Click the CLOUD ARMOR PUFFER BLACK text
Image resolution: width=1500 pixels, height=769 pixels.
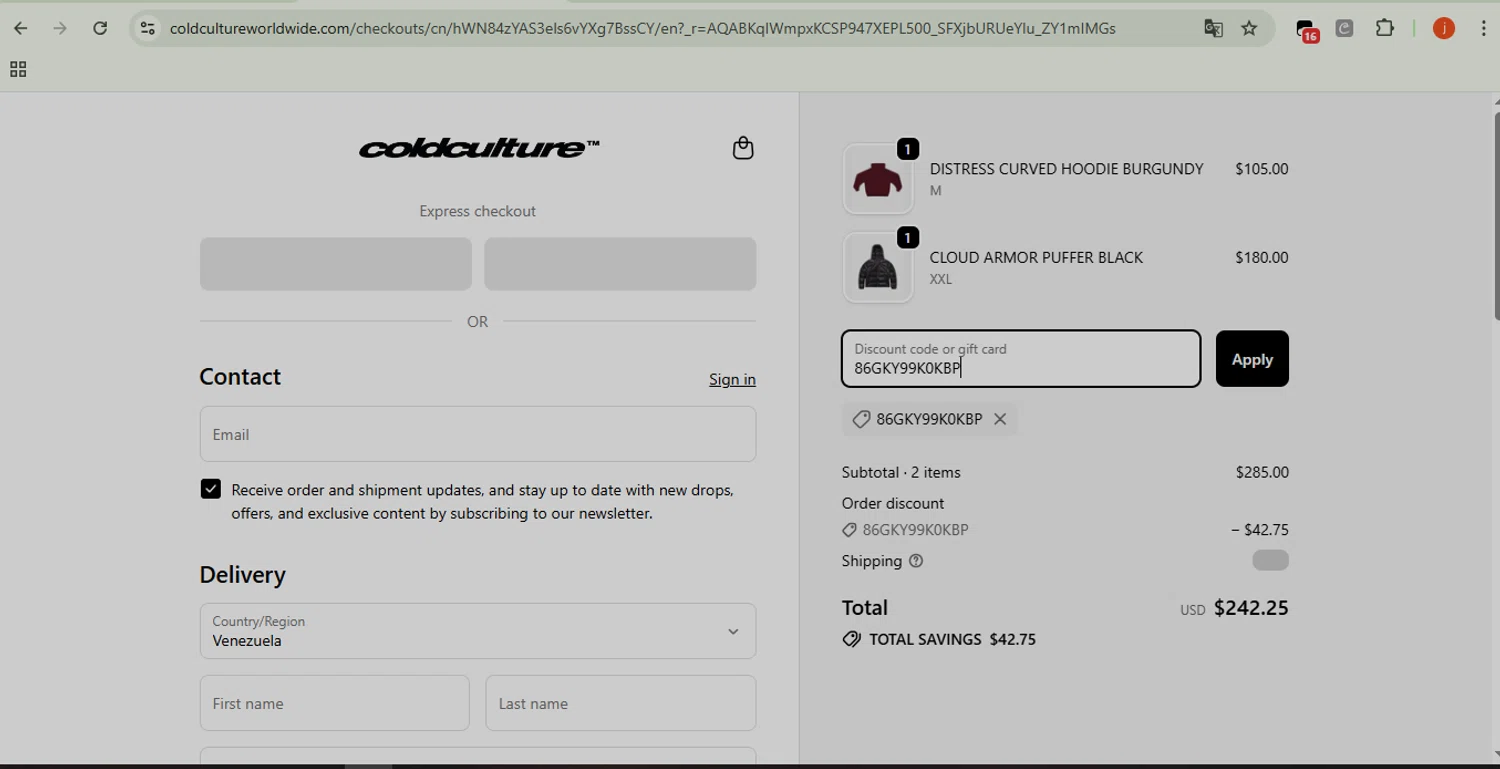1036,257
